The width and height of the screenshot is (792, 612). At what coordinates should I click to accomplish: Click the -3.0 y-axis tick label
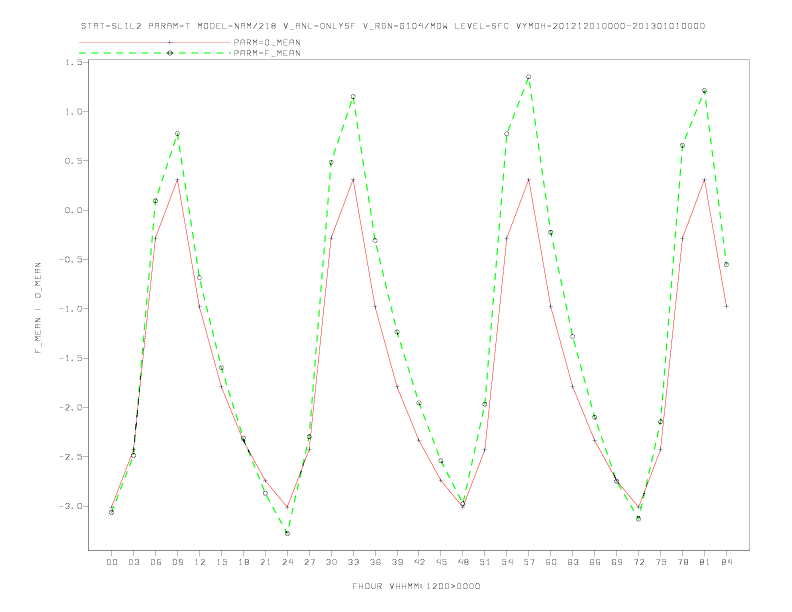(71, 506)
